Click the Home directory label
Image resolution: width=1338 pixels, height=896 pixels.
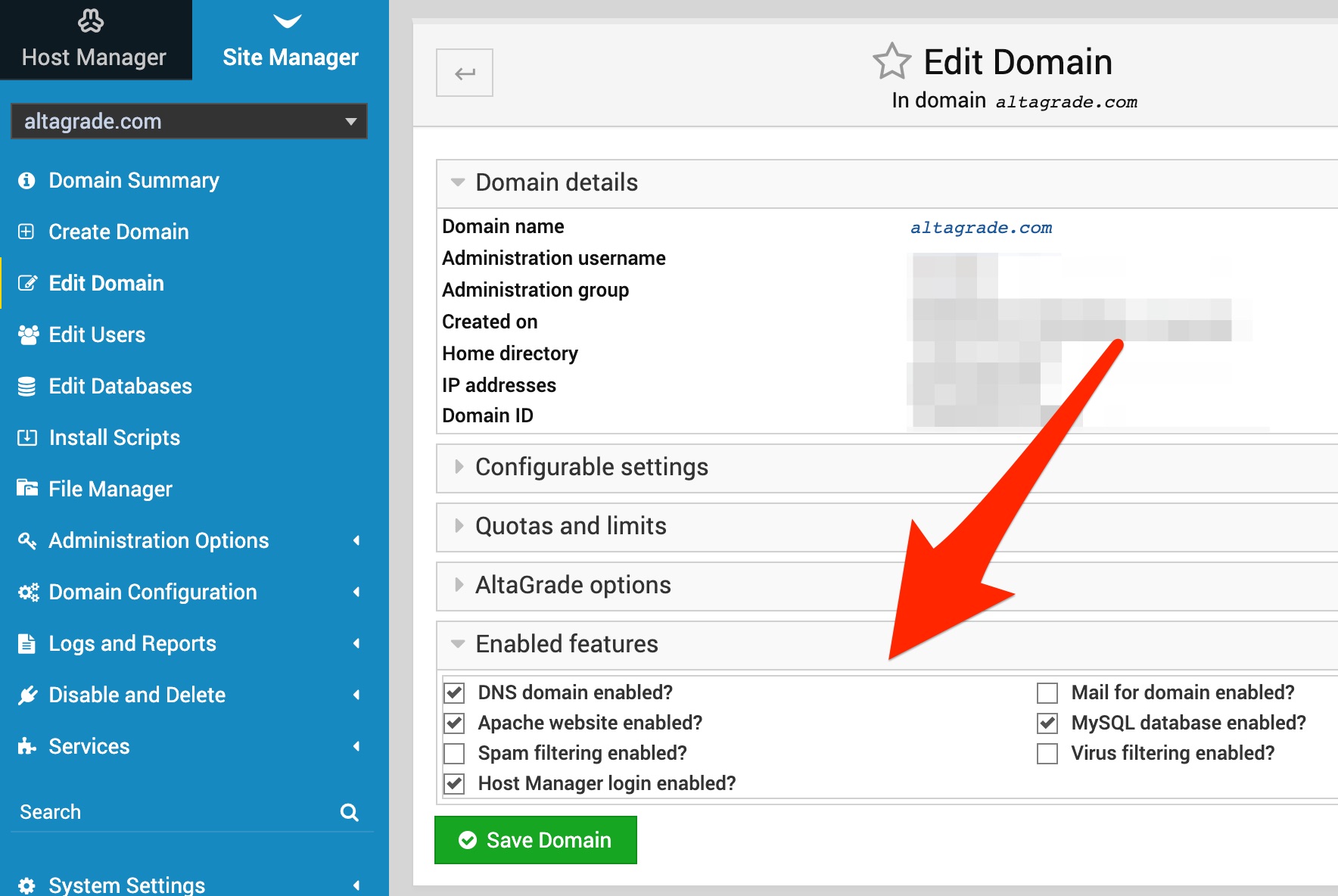pyautogui.click(x=510, y=353)
